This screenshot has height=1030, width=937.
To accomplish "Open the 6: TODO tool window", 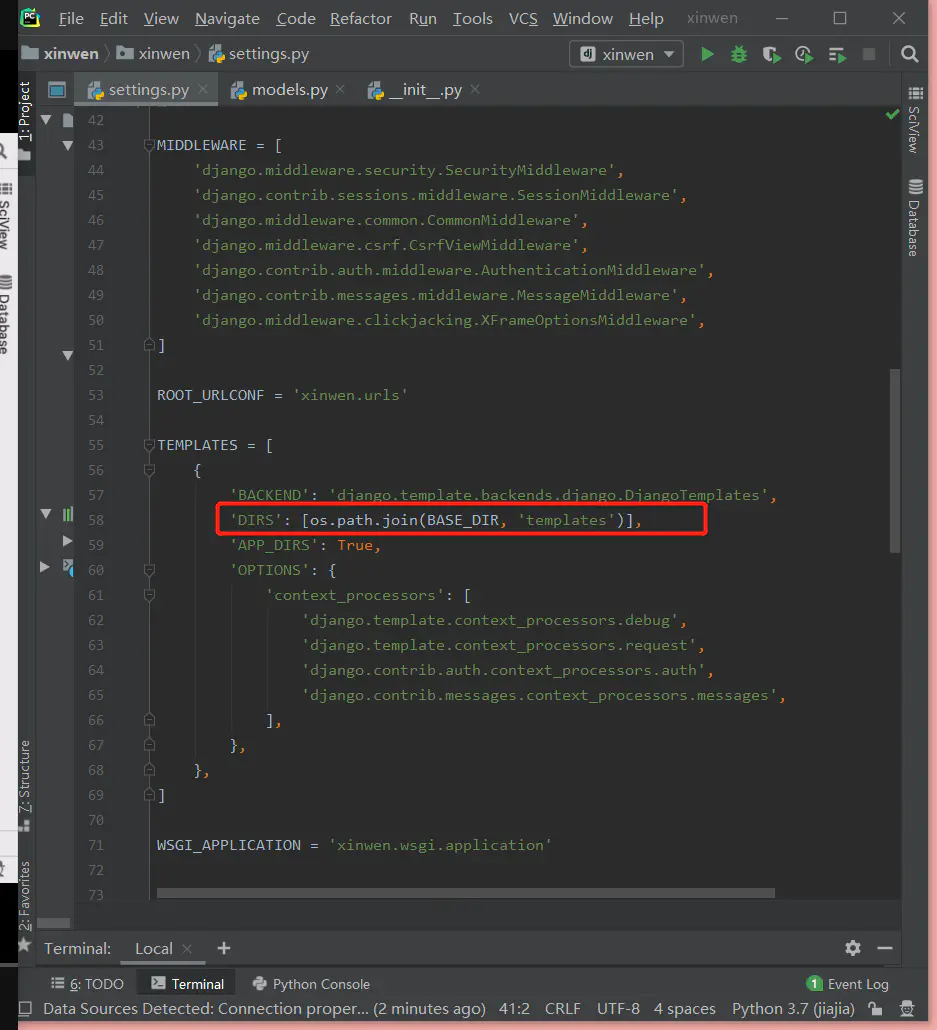I will [88, 983].
